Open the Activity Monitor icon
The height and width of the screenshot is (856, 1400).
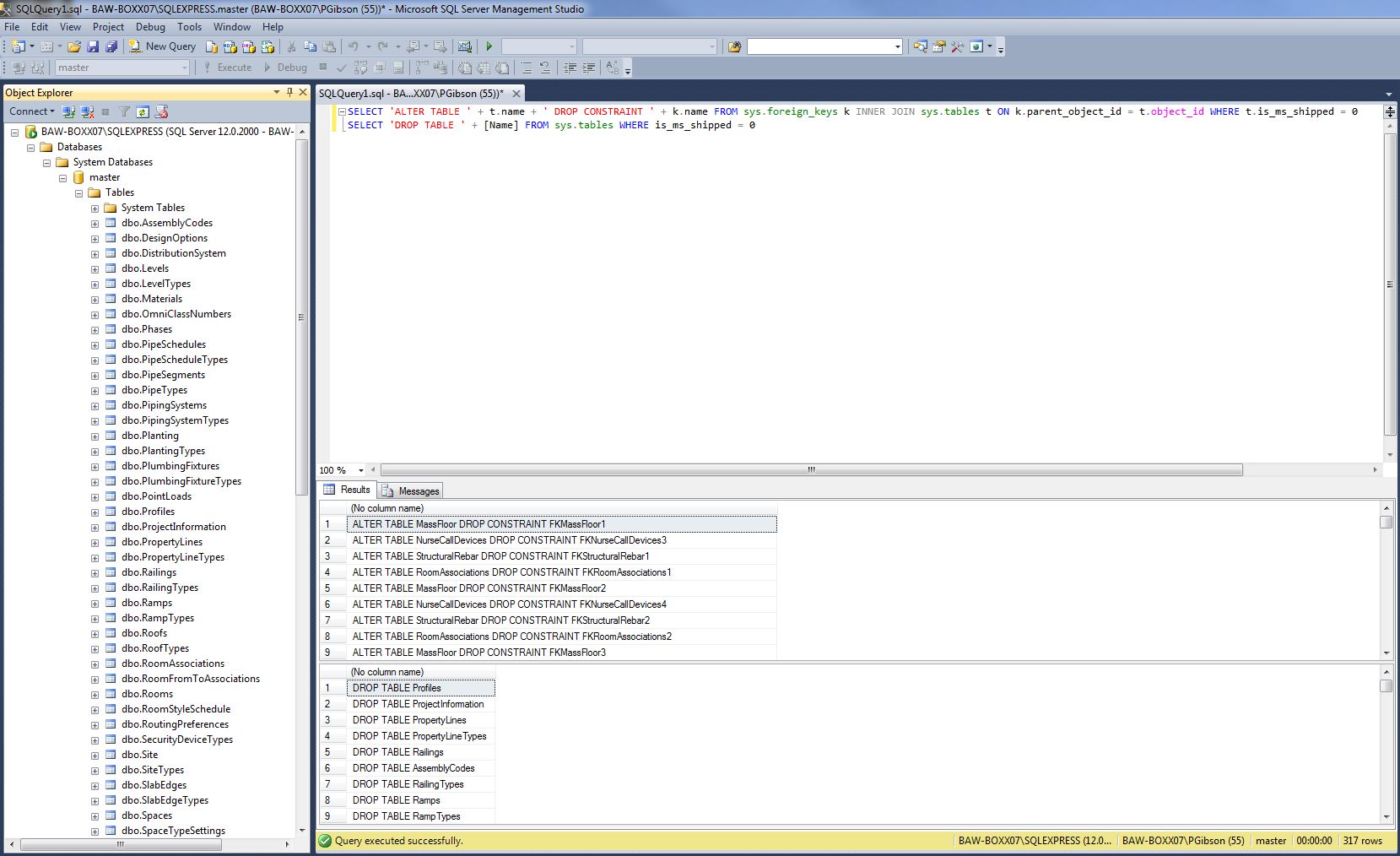coord(464,46)
